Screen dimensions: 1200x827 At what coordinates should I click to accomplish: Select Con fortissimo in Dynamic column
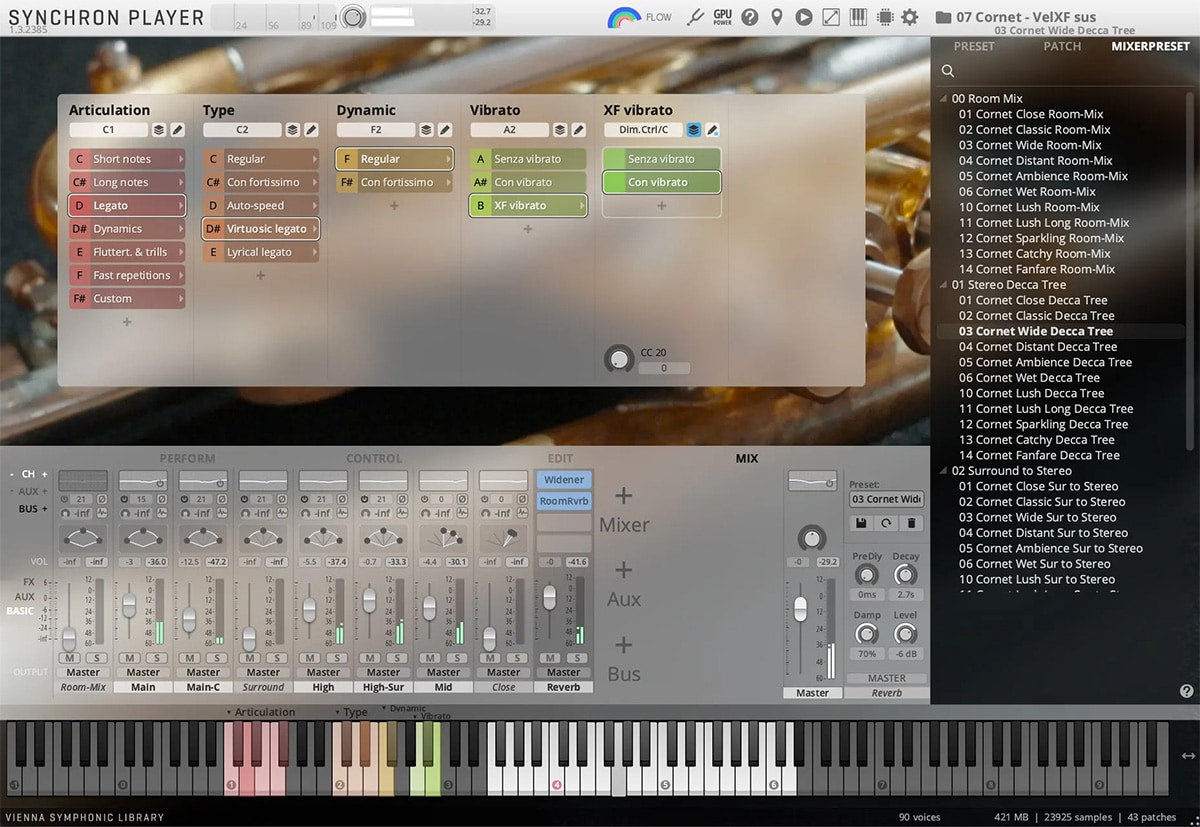click(395, 182)
